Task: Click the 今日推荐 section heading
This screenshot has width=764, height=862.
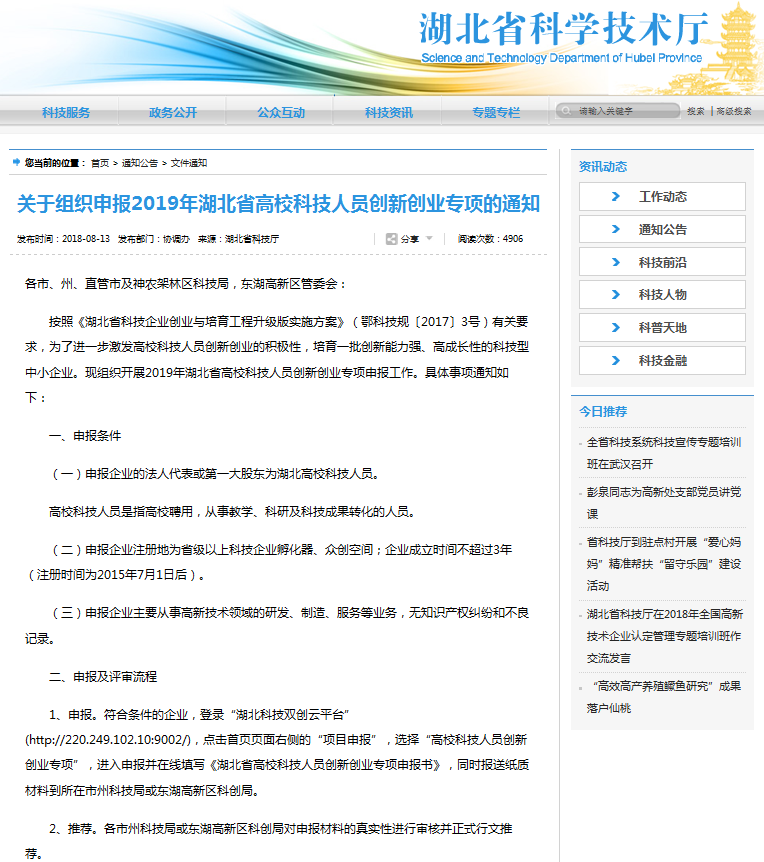Action: click(x=603, y=411)
